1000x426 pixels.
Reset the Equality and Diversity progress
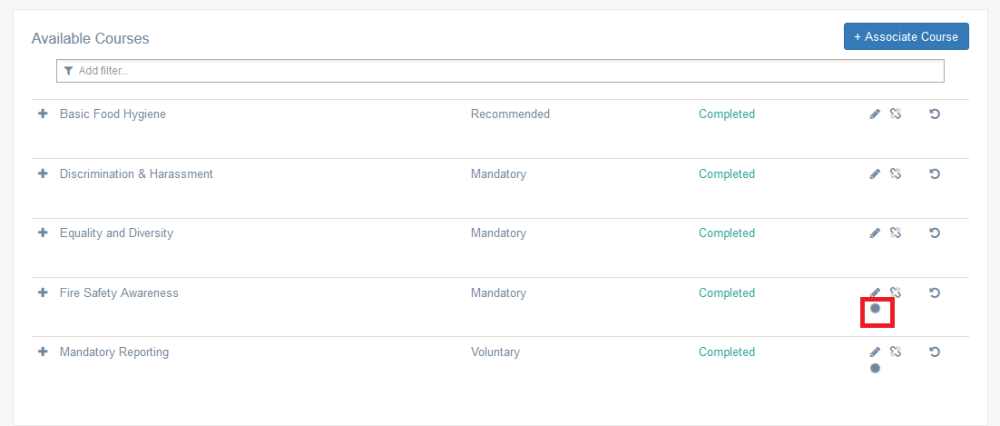tap(934, 233)
